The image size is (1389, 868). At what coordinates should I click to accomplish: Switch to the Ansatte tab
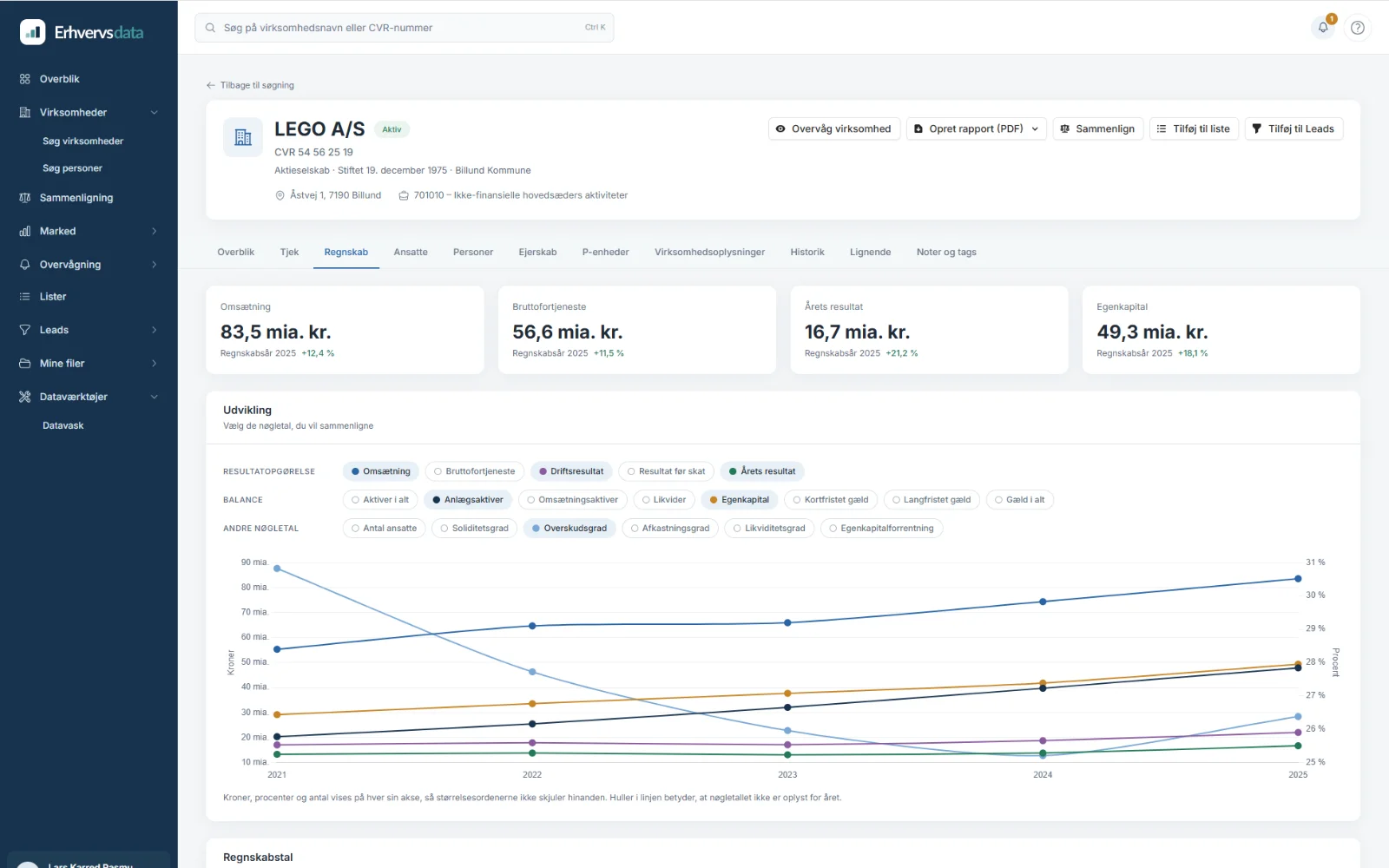click(411, 253)
